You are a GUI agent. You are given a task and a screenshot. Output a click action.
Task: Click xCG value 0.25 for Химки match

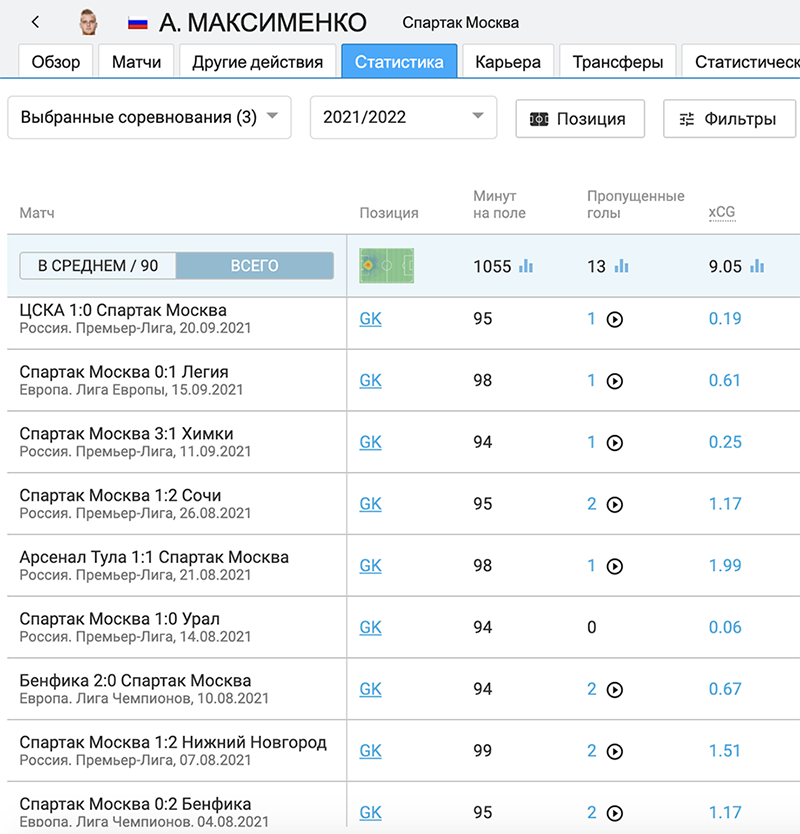(x=725, y=442)
